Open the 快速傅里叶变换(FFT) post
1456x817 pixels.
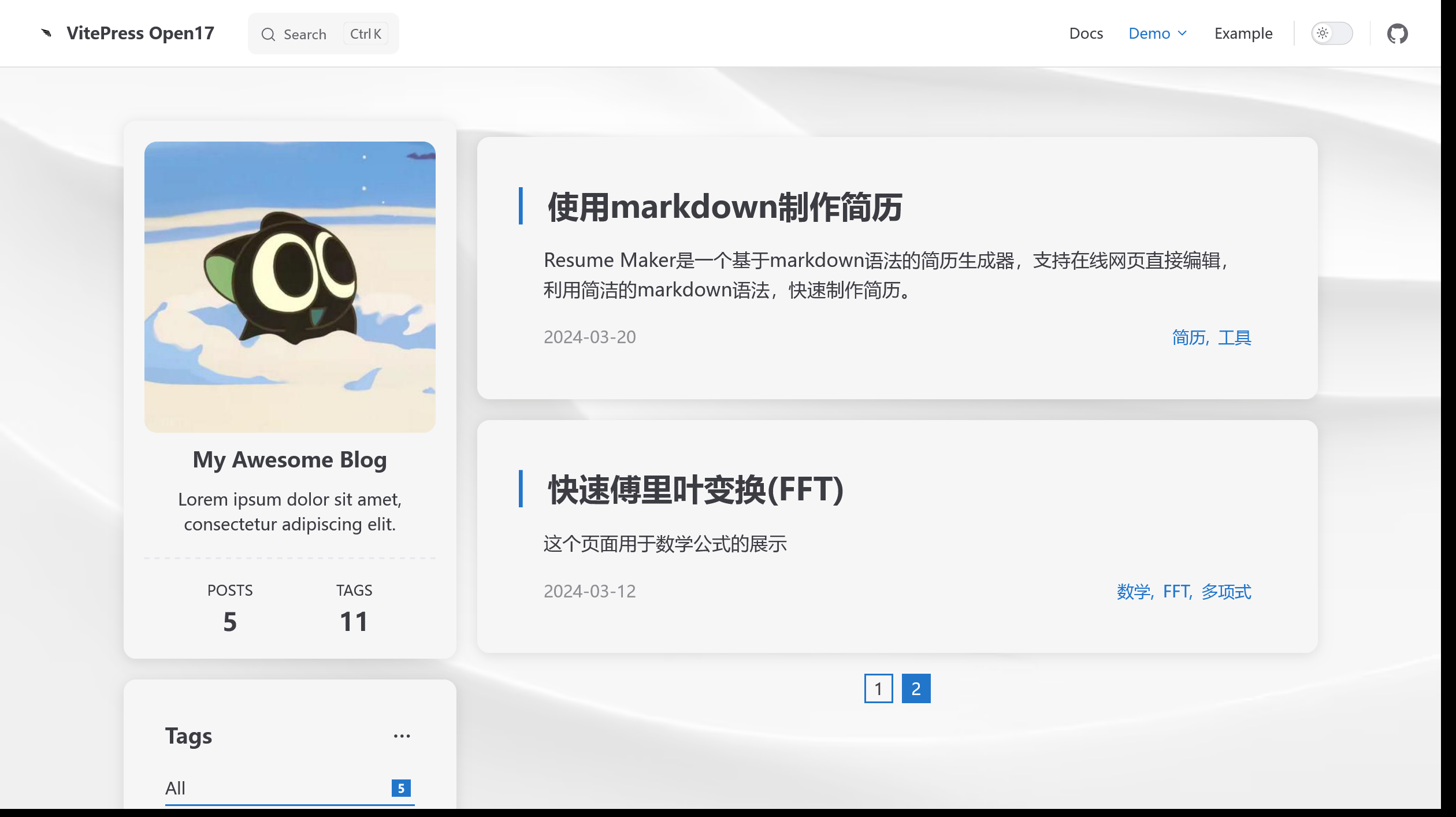[x=696, y=490]
